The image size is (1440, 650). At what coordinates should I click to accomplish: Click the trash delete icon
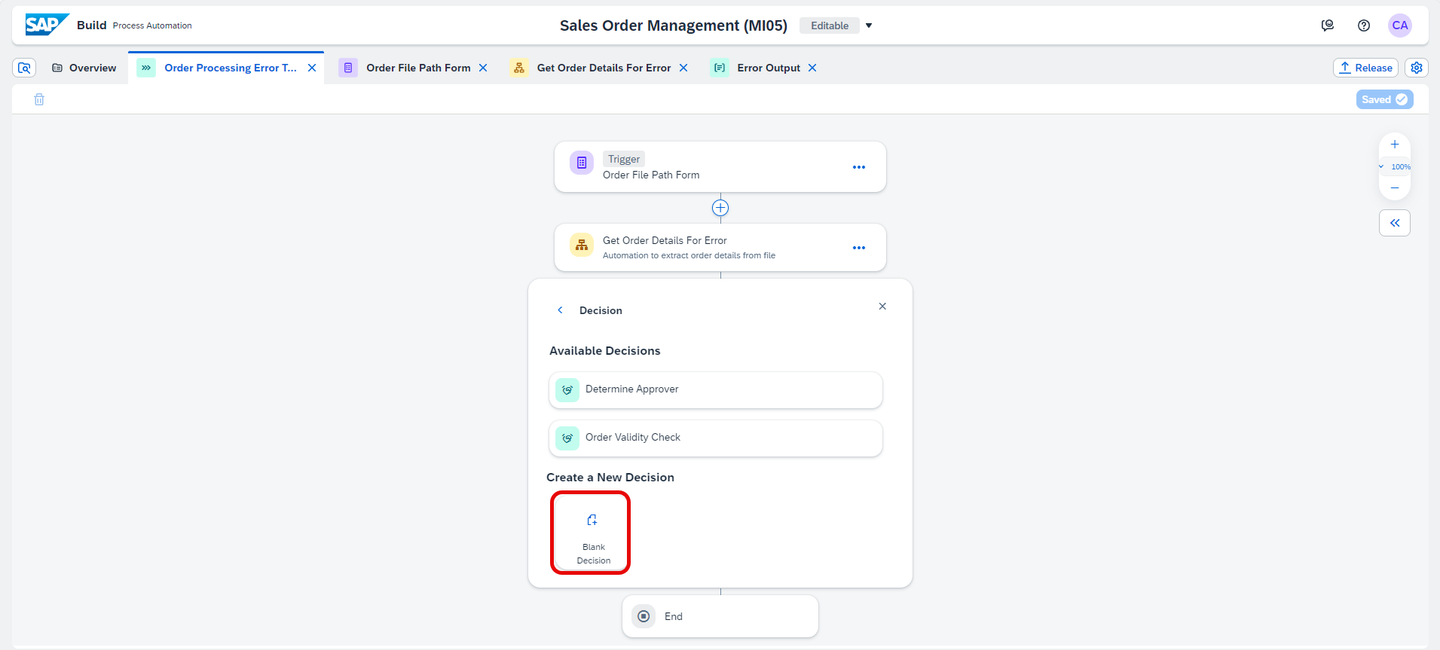click(39, 99)
